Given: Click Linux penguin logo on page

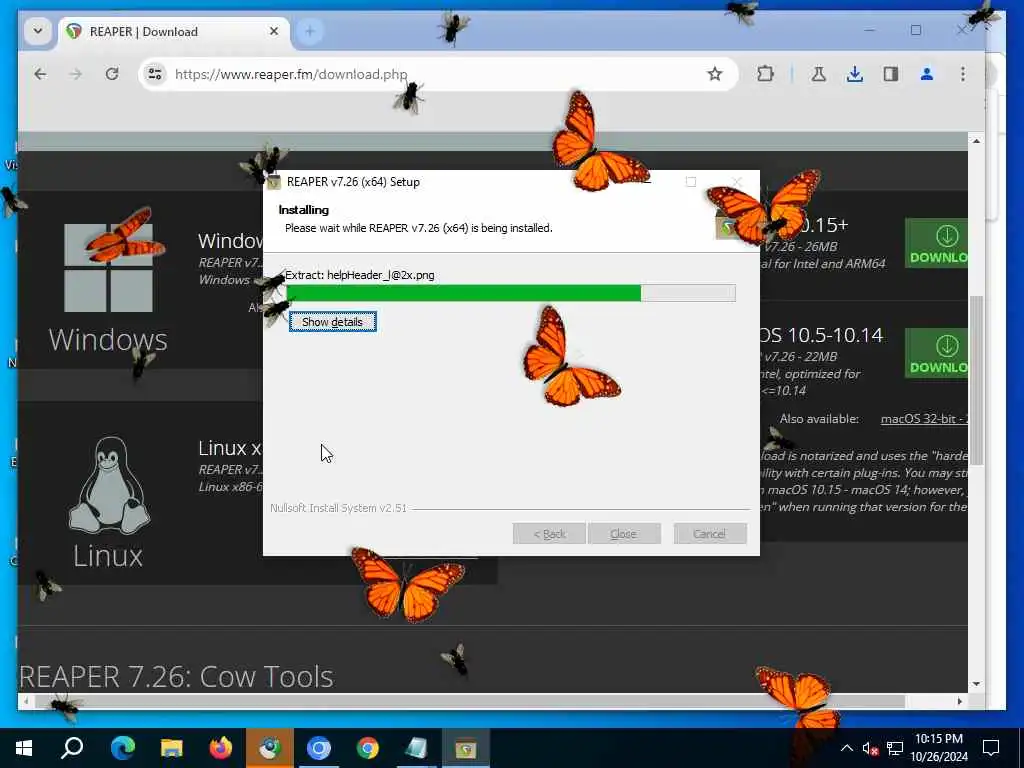Looking at the screenshot, I should point(110,485).
